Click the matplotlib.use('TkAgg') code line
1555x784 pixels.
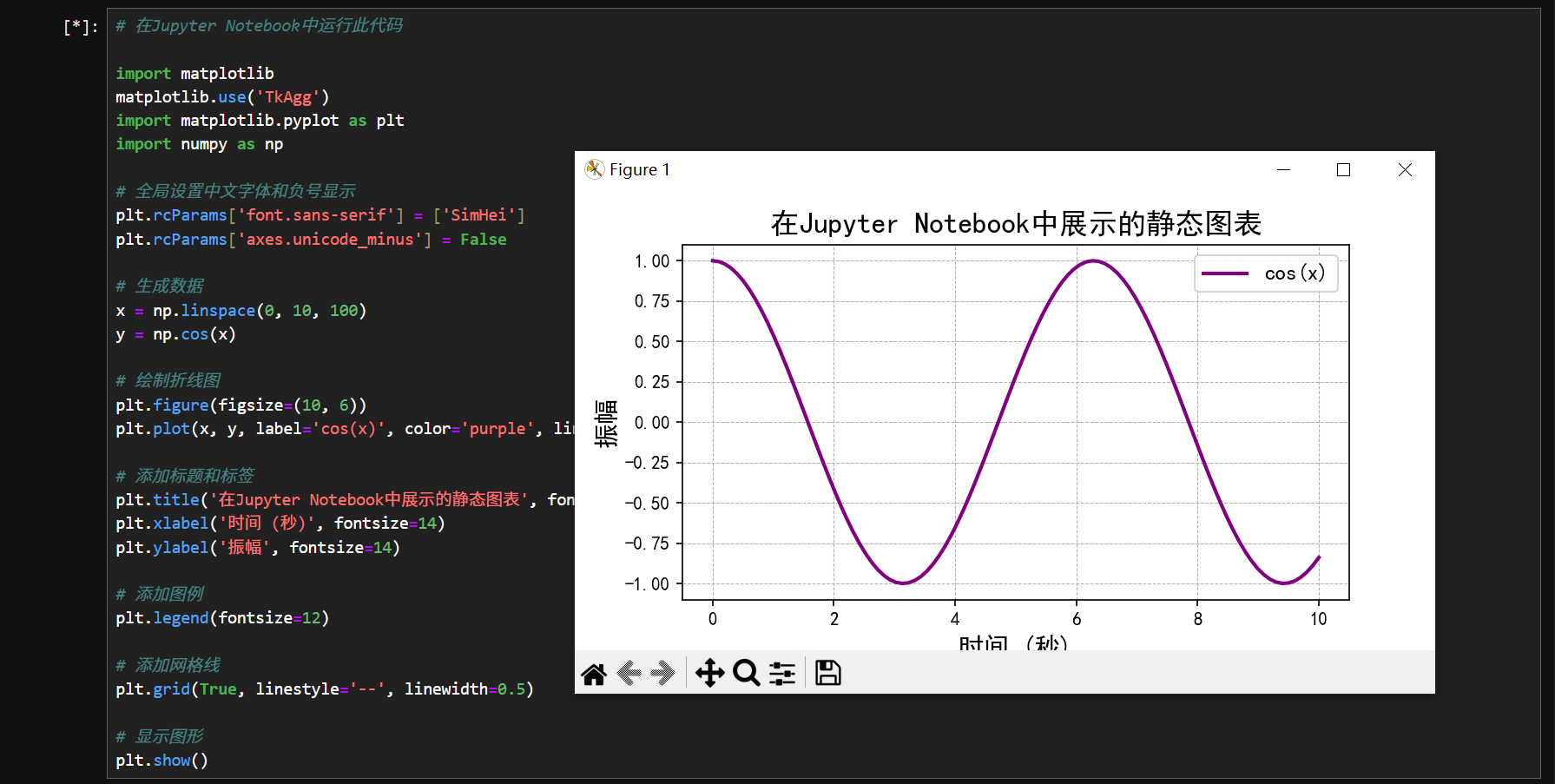tap(223, 97)
